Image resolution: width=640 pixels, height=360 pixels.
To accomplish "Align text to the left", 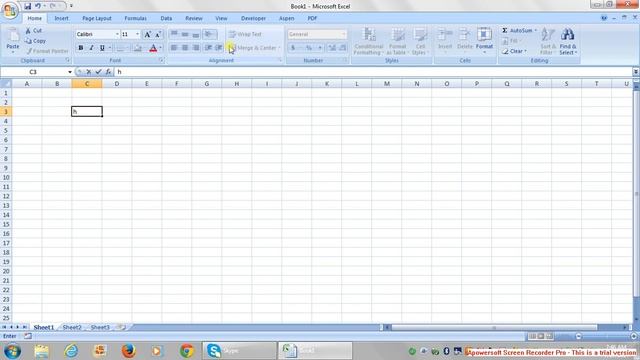I will pyautogui.click(x=174, y=48).
